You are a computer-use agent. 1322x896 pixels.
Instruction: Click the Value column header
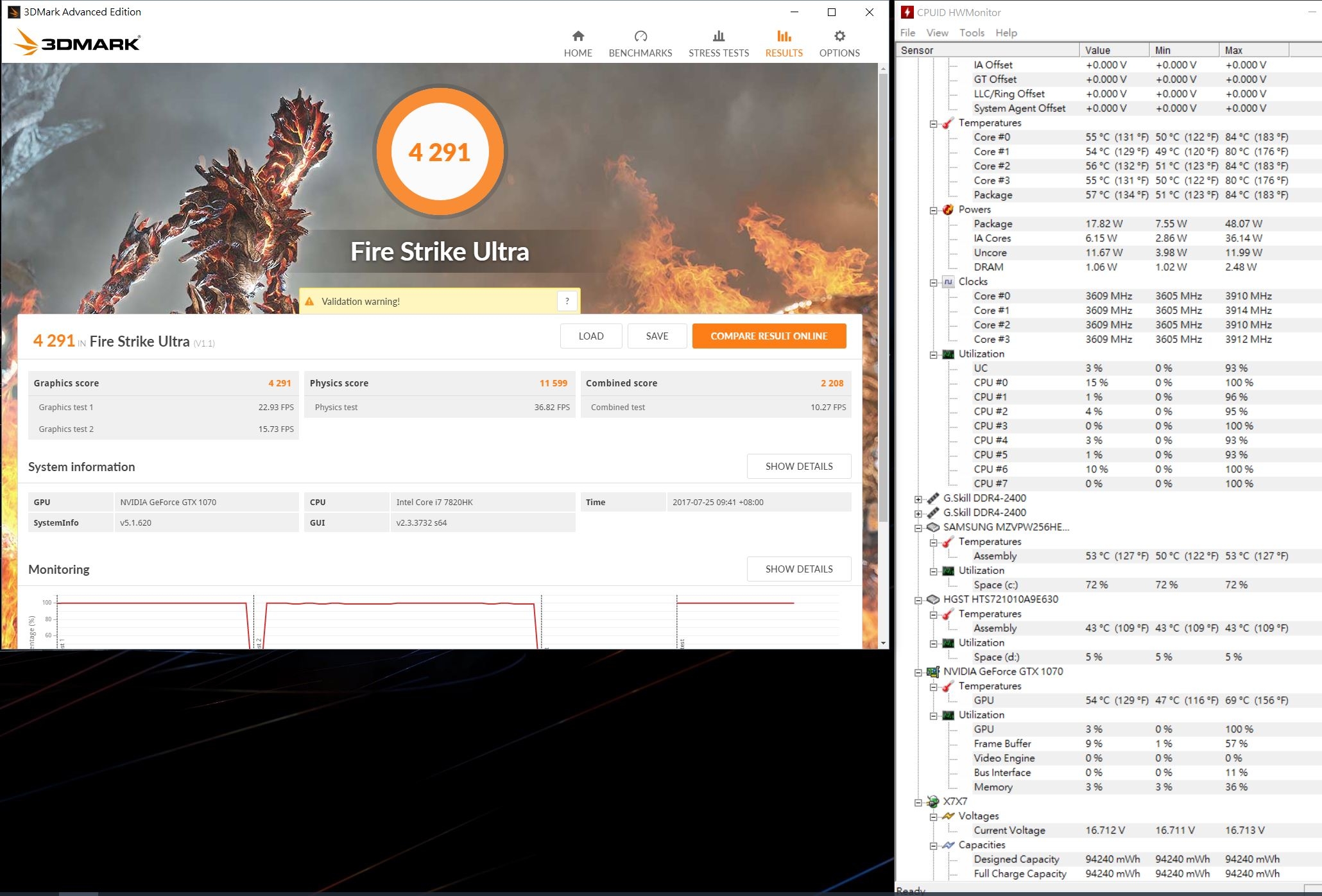point(1115,50)
